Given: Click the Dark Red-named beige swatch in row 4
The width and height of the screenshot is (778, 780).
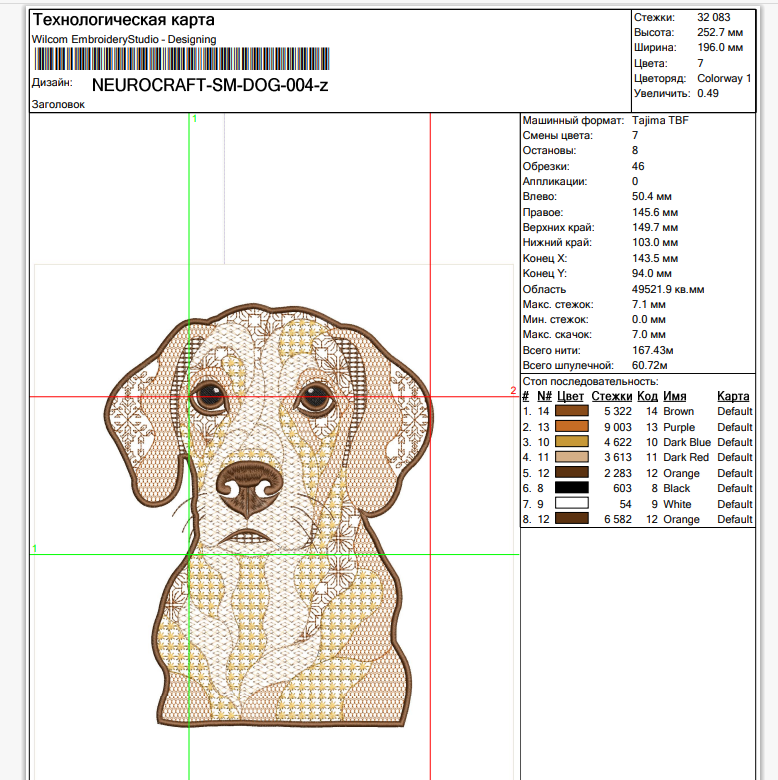Looking at the screenshot, I should (572, 457).
